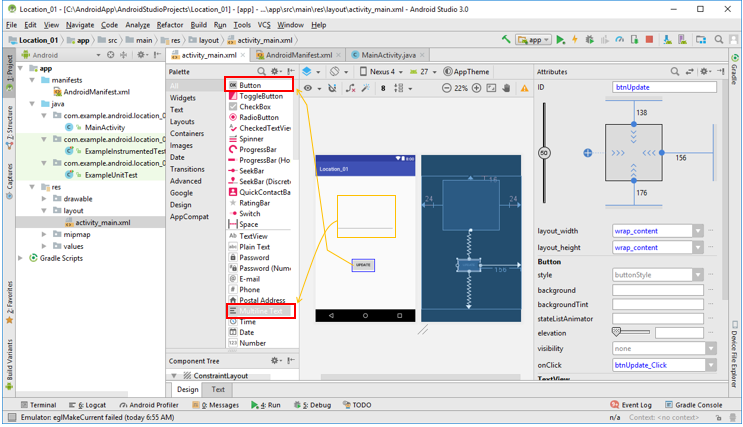Click Apply Changes lightning bolt icon
Screen dimensions: 743x427
[575, 40]
